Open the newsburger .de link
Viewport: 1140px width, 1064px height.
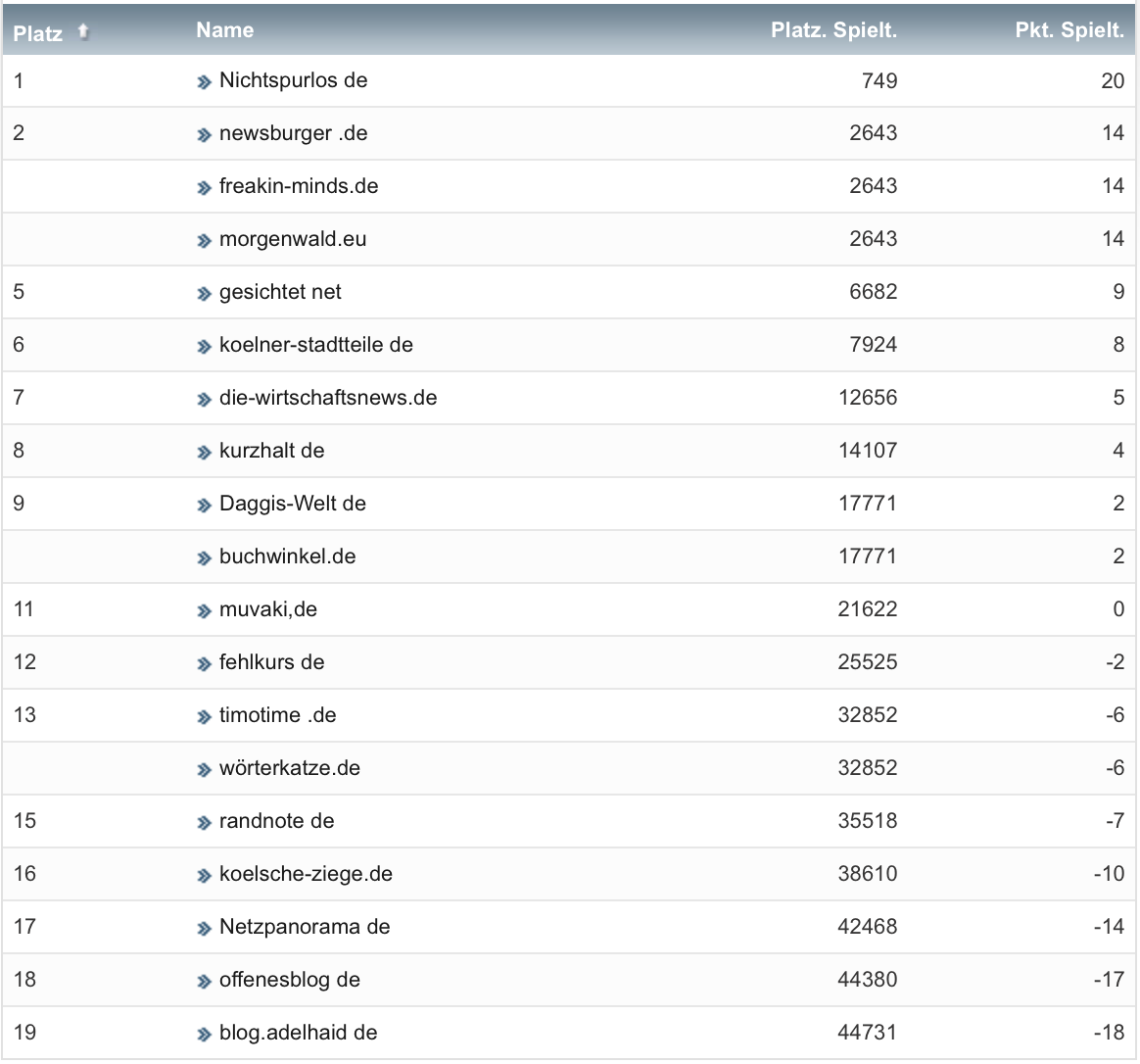[x=293, y=133]
